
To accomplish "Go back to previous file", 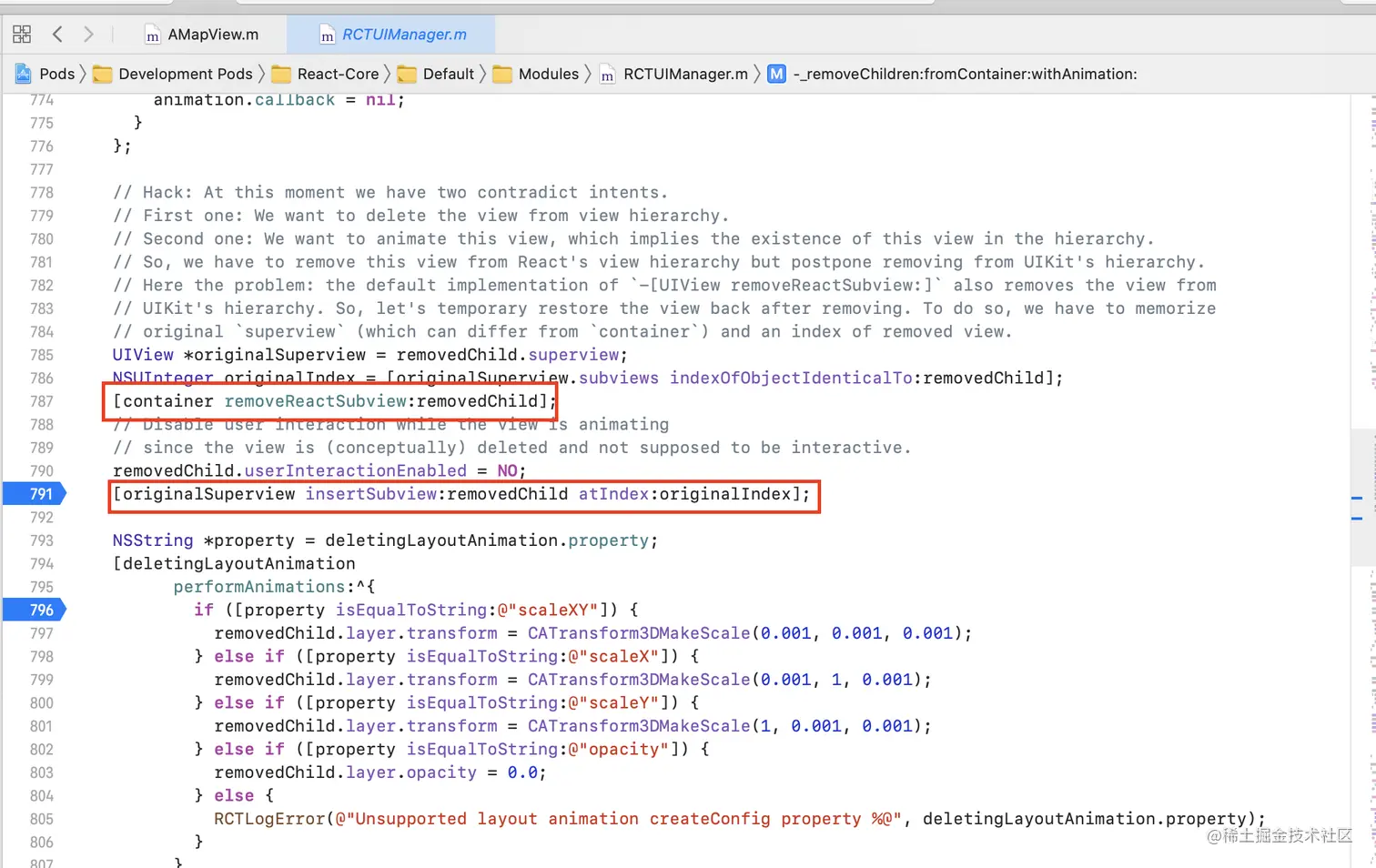I will coord(57,35).
